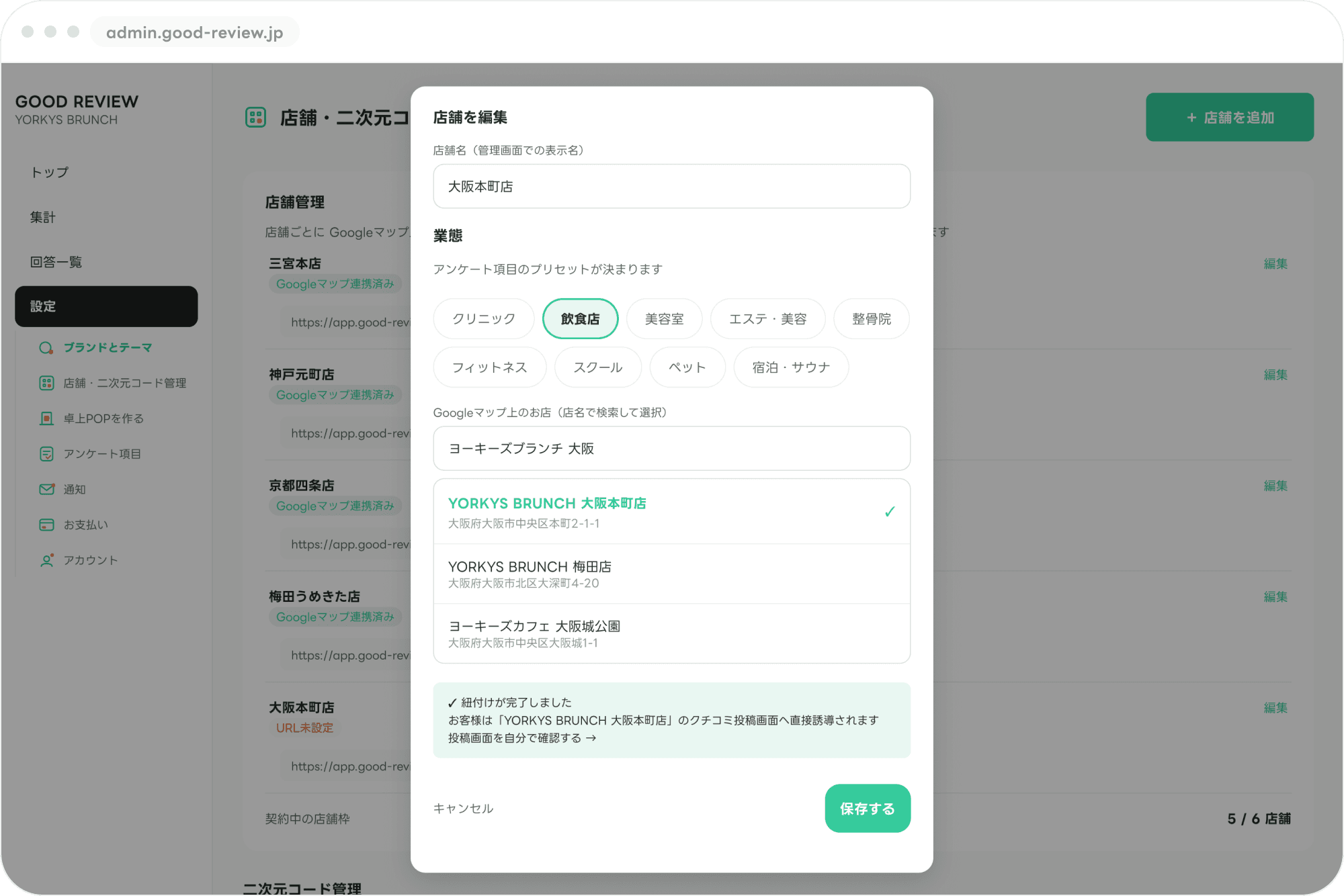Click 編集 for 大阪本町店 row
The width and height of the screenshot is (1344, 896).
pyautogui.click(x=1275, y=708)
